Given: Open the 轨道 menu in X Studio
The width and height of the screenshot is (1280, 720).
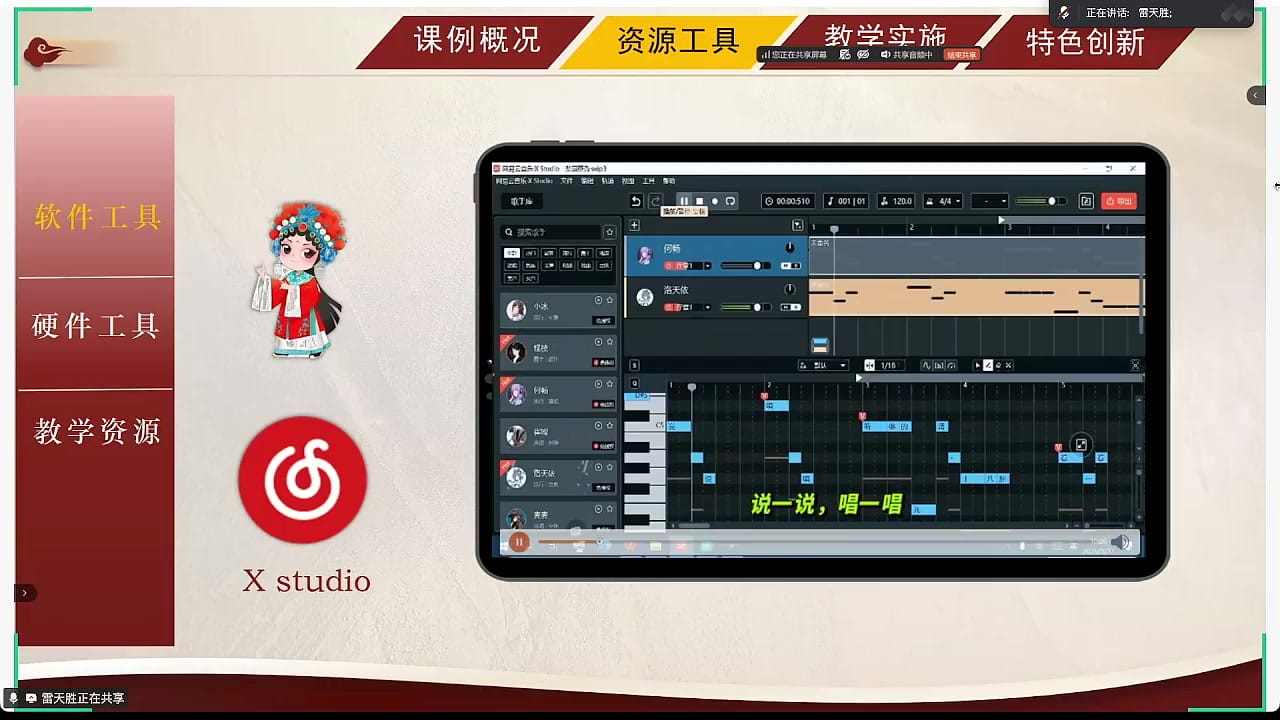Looking at the screenshot, I should (x=608, y=181).
